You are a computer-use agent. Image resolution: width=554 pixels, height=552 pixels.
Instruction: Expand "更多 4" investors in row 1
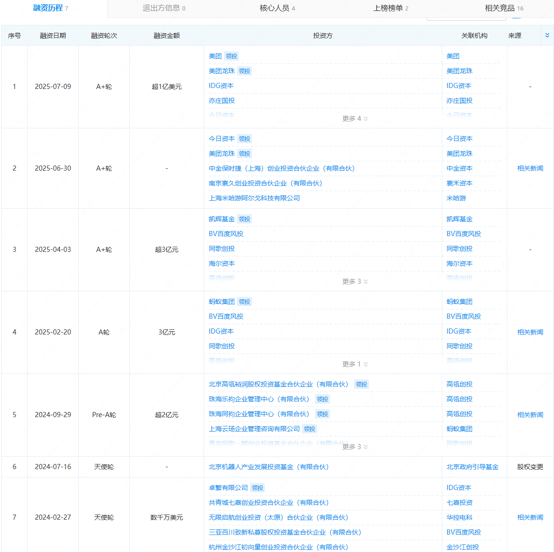pos(355,119)
